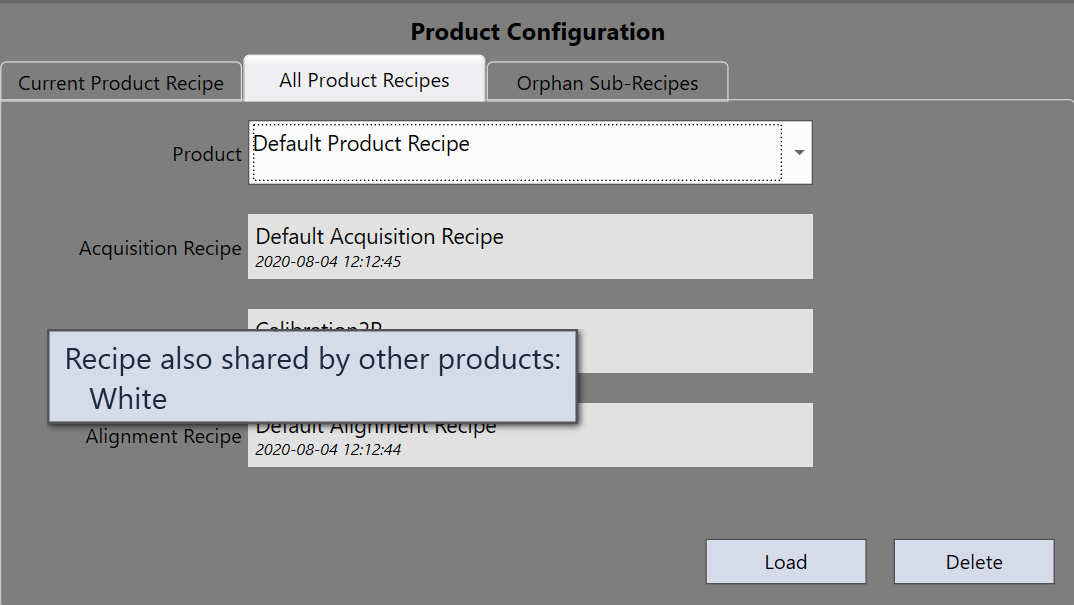Select the Default Acquisition Recipe name
This screenshot has width=1074, height=605.
[379, 237]
